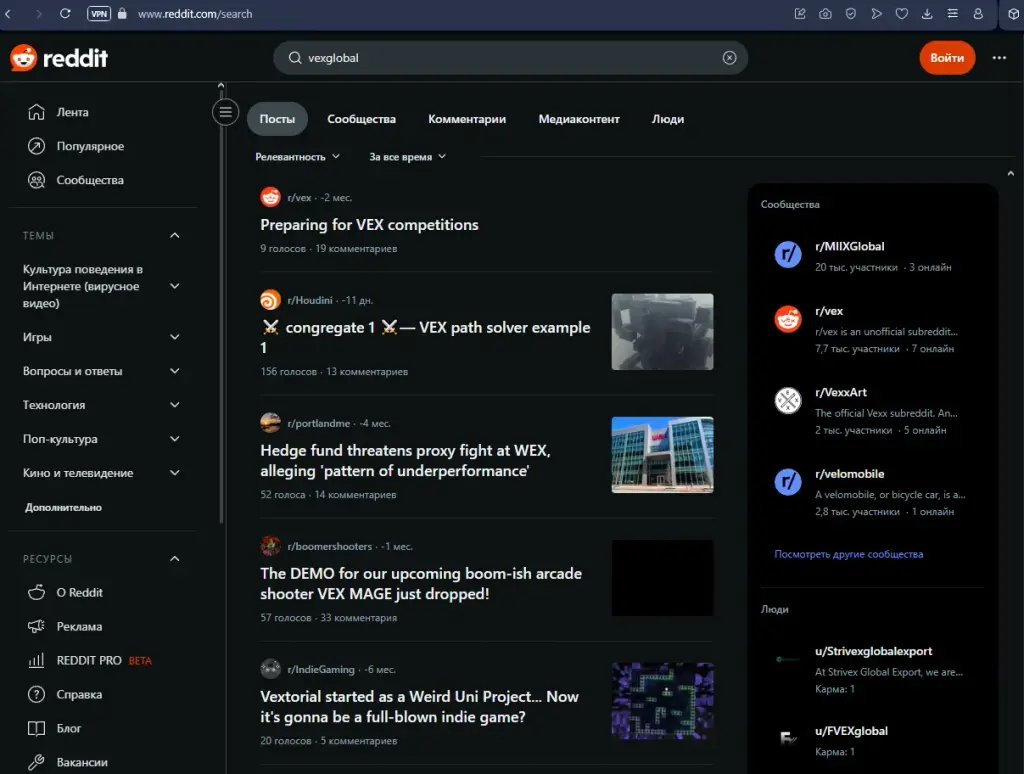The image size is (1024, 774).
Task: Switch to Сообщества results tab
Action: tap(361, 119)
